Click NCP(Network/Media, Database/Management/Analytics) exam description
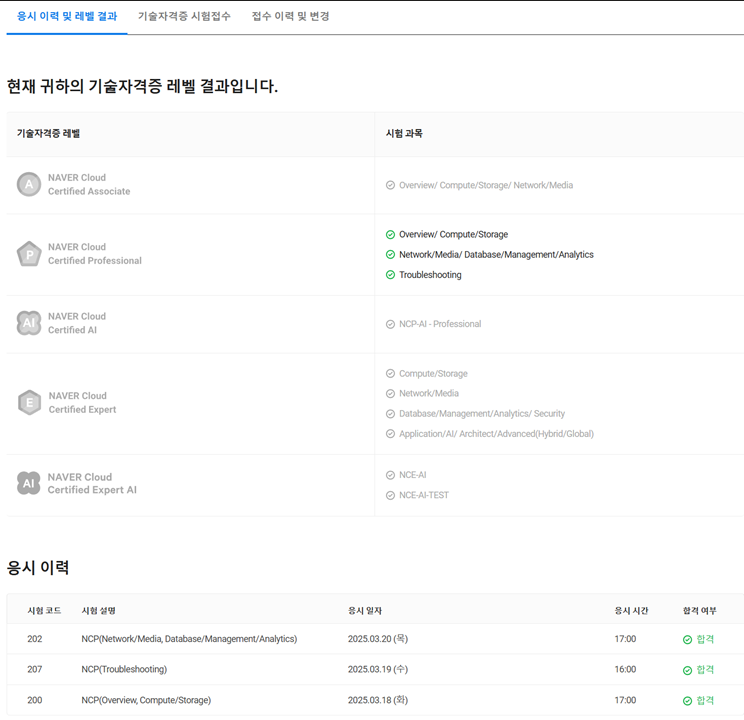The image size is (744, 720). coord(189,639)
